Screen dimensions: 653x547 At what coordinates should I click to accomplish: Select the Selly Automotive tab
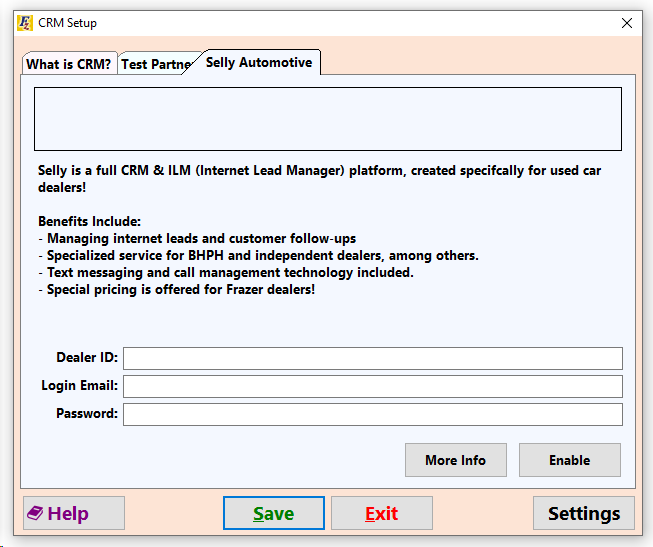point(259,62)
